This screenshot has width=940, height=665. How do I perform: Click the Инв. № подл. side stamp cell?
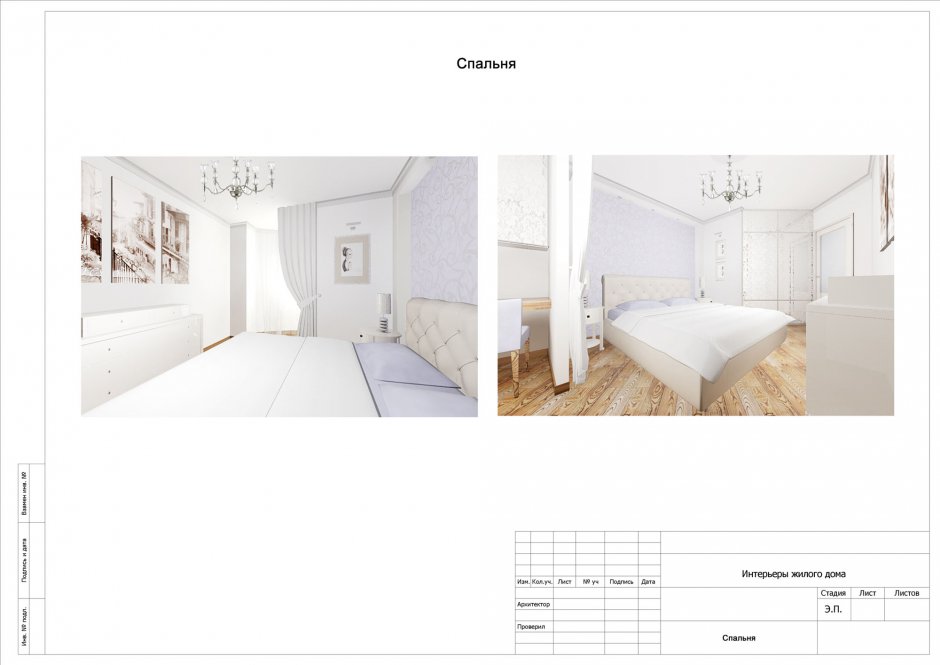[24, 626]
